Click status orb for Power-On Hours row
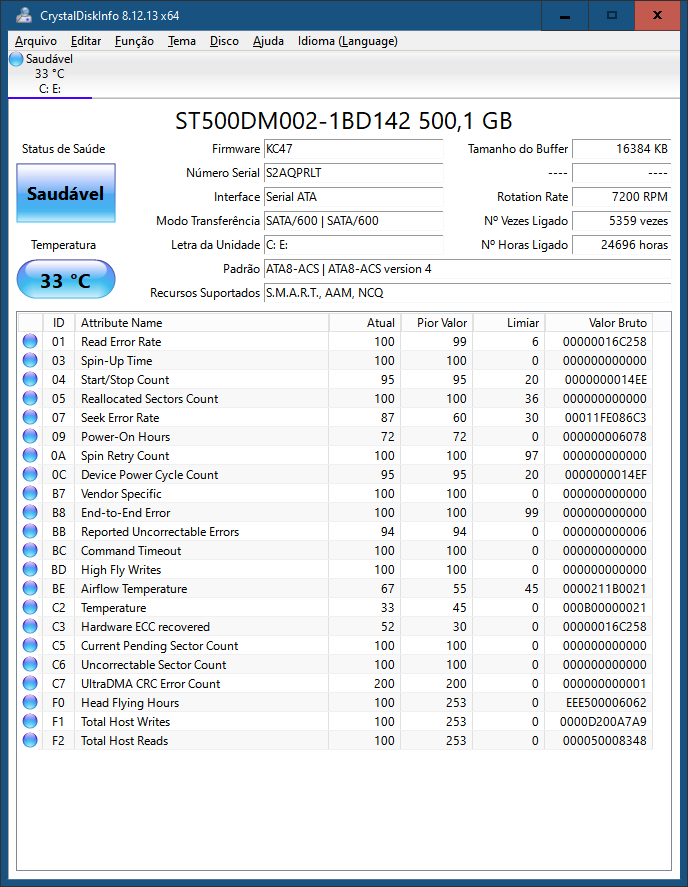 (x=30, y=436)
